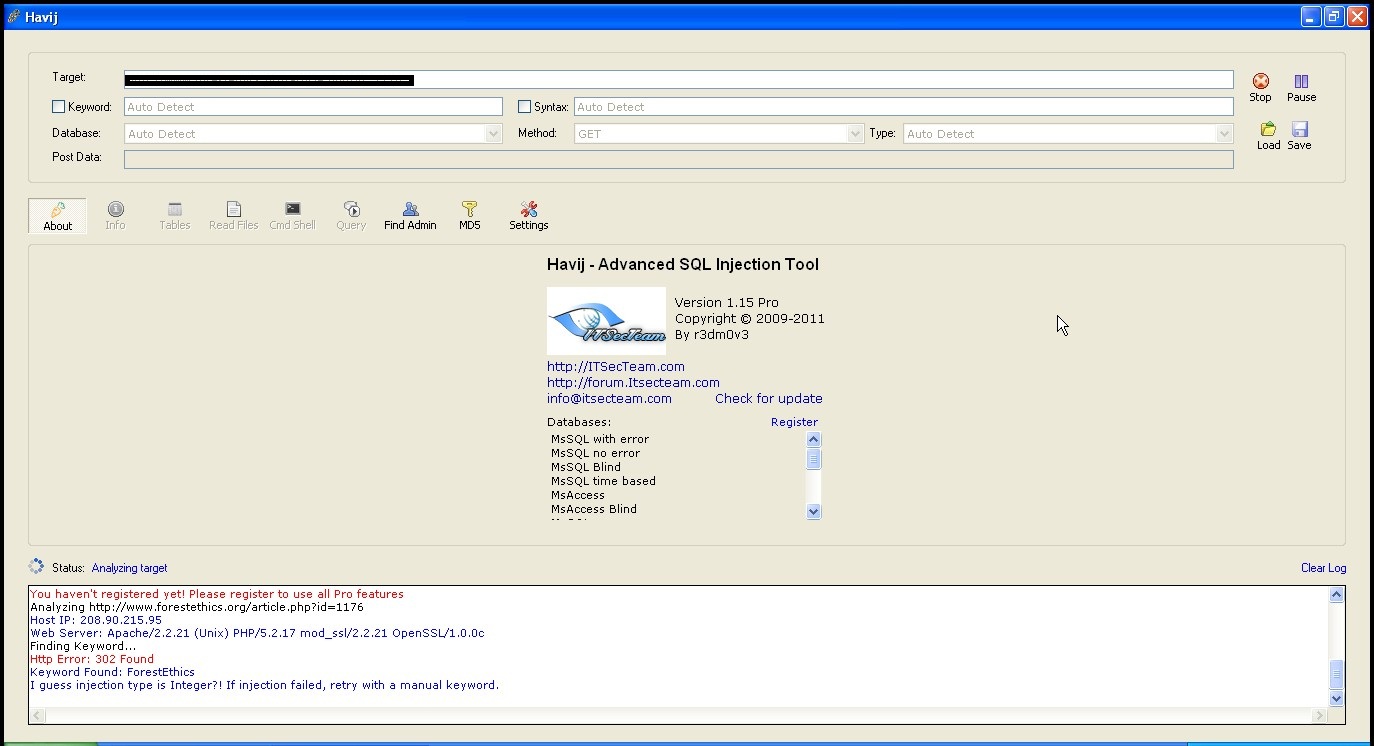Minimize the Havij window
This screenshot has width=1374, height=746.
click(1311, 17)
